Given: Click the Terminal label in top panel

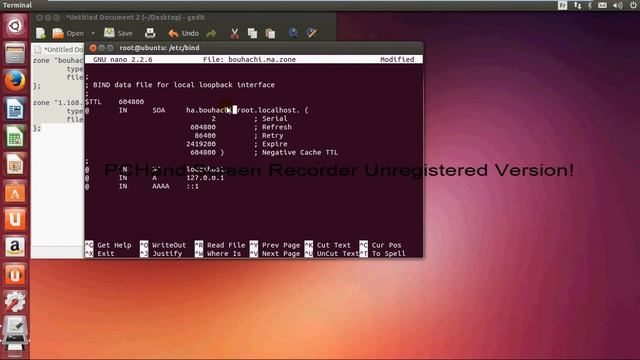Looking at the screenshot, I should [17, 5].
